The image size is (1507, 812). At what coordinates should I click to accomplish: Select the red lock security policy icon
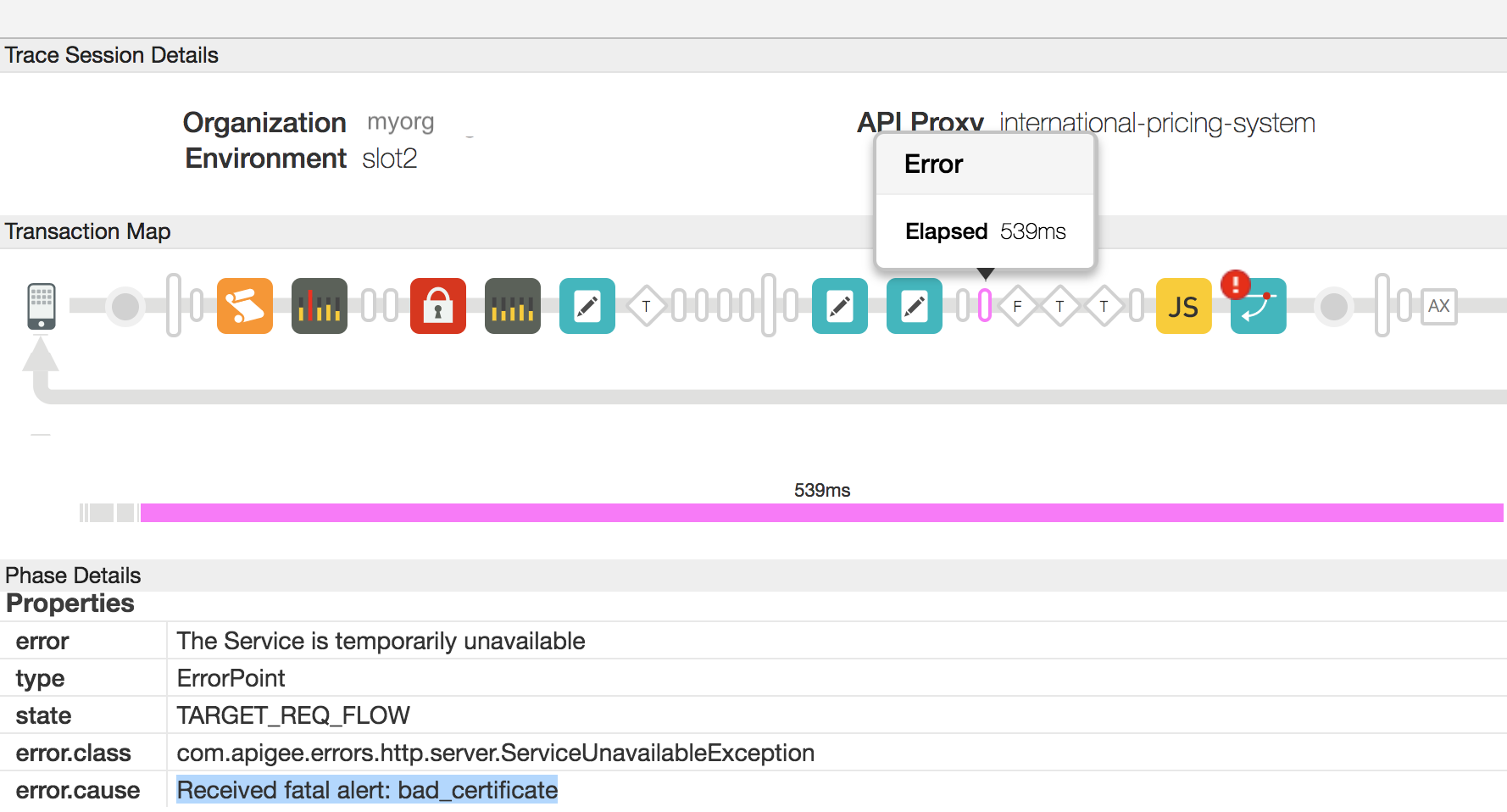click(438, 306)
